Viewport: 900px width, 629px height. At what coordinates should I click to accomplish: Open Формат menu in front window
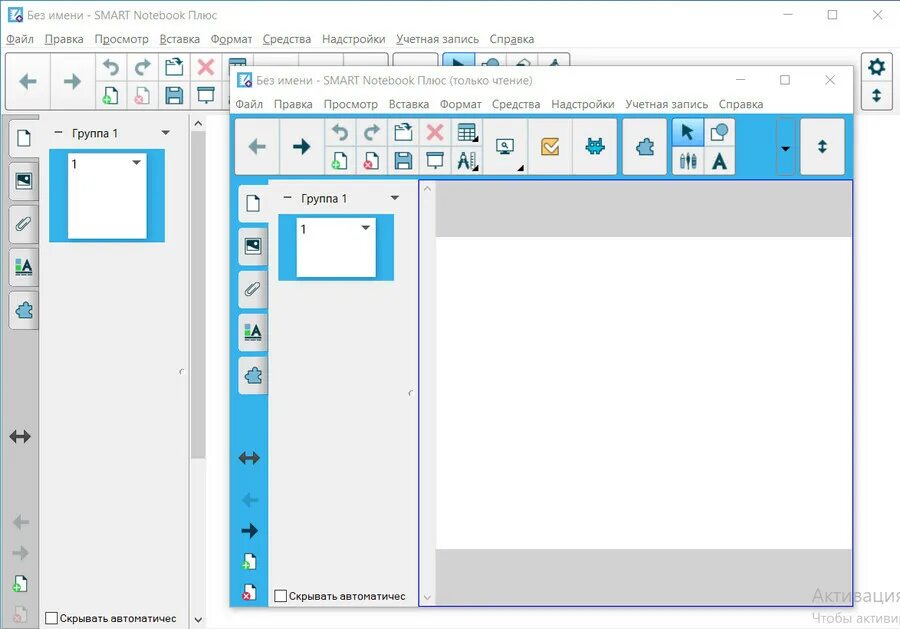pos(460,104)
